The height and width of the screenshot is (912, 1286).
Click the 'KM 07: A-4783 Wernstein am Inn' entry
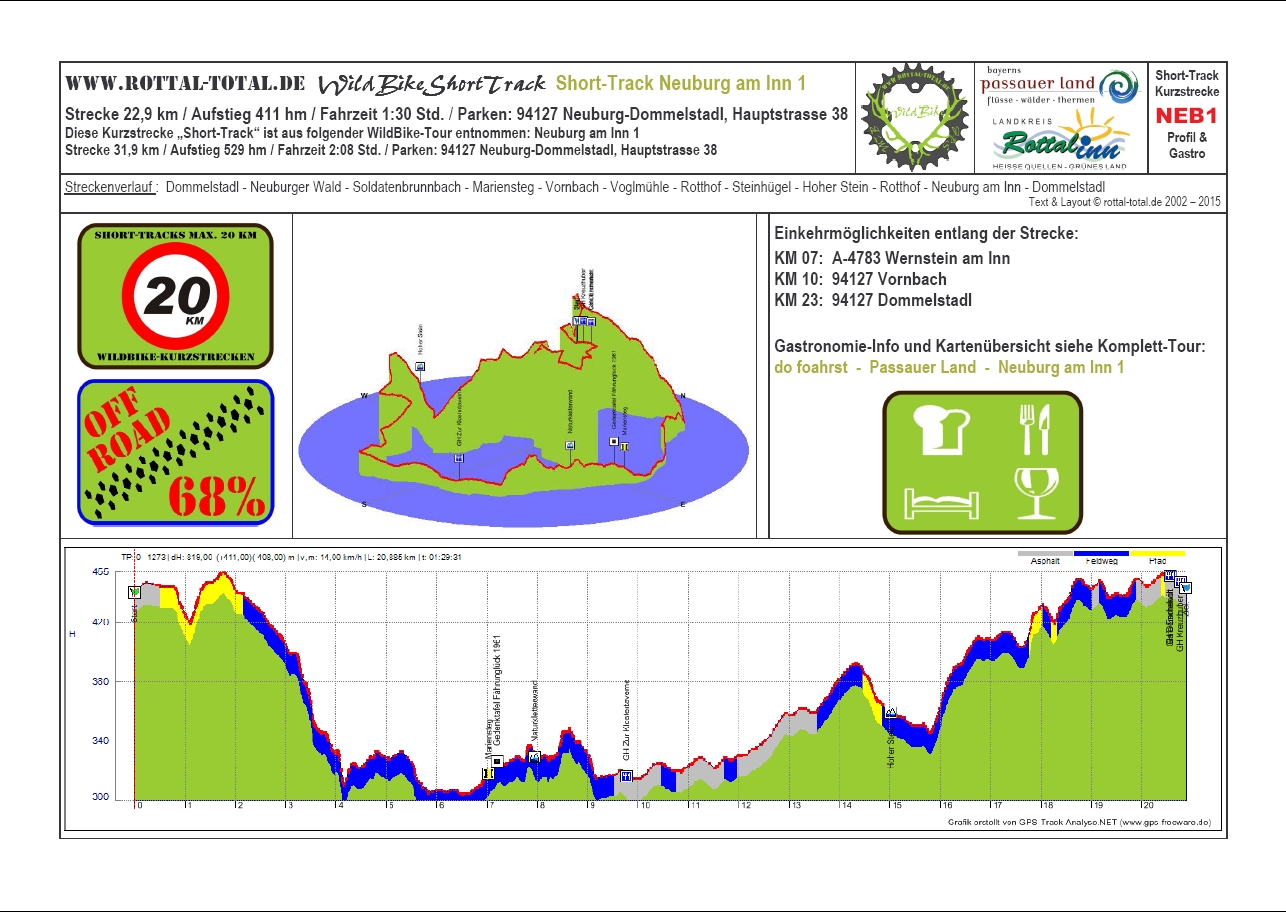click(x=892, y=258)
